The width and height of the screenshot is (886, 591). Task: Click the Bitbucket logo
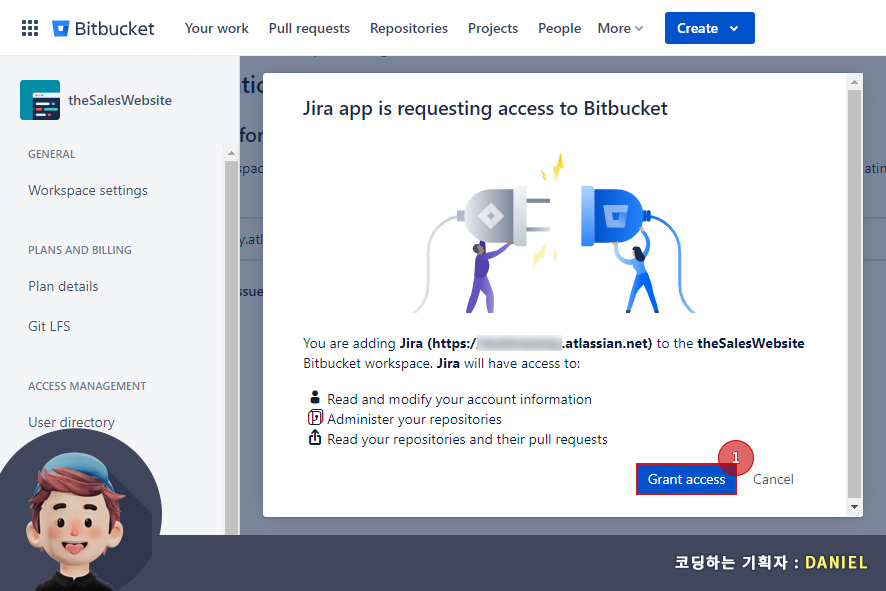click(103, 28)
